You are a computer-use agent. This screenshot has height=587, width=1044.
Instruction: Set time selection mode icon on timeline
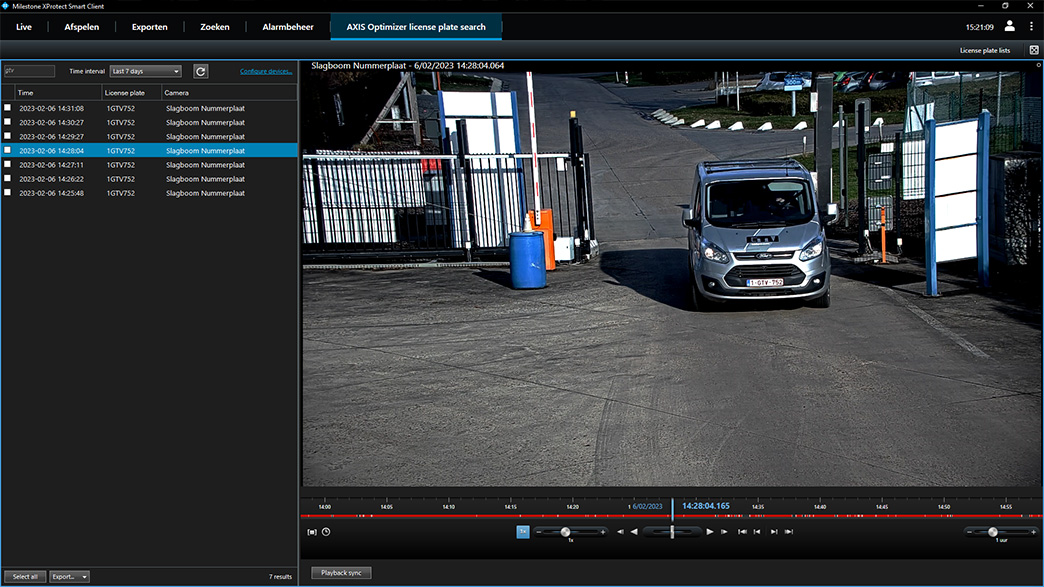312,532
